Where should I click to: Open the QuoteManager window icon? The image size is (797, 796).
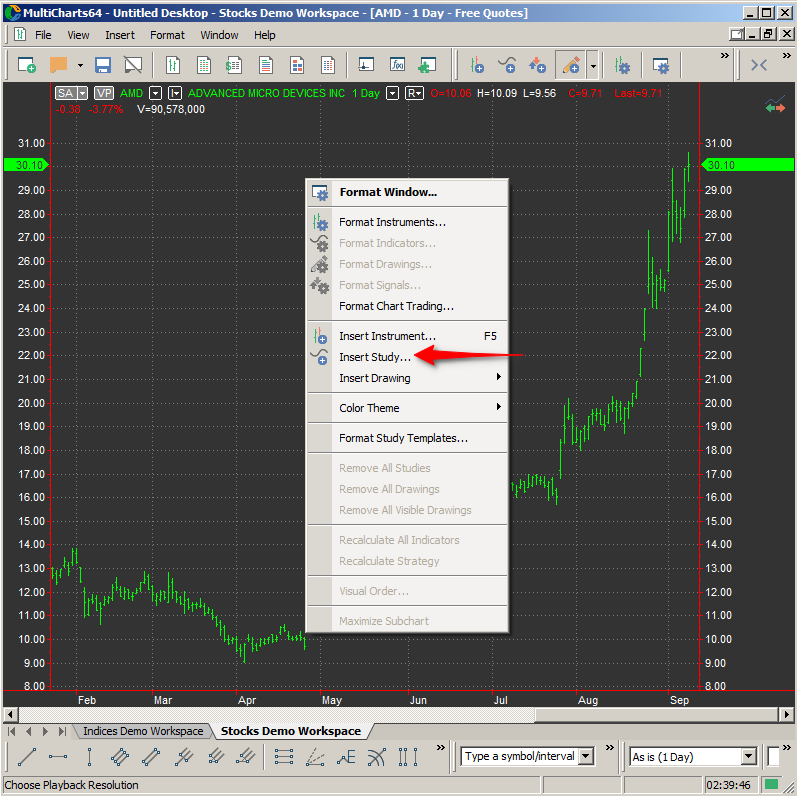366,65
